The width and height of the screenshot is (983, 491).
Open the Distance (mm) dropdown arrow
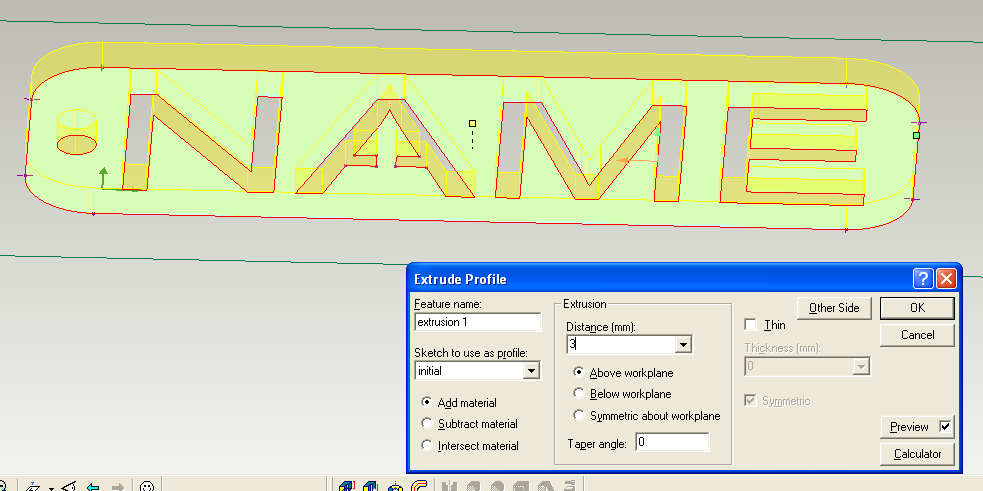[x=683, y=344]
